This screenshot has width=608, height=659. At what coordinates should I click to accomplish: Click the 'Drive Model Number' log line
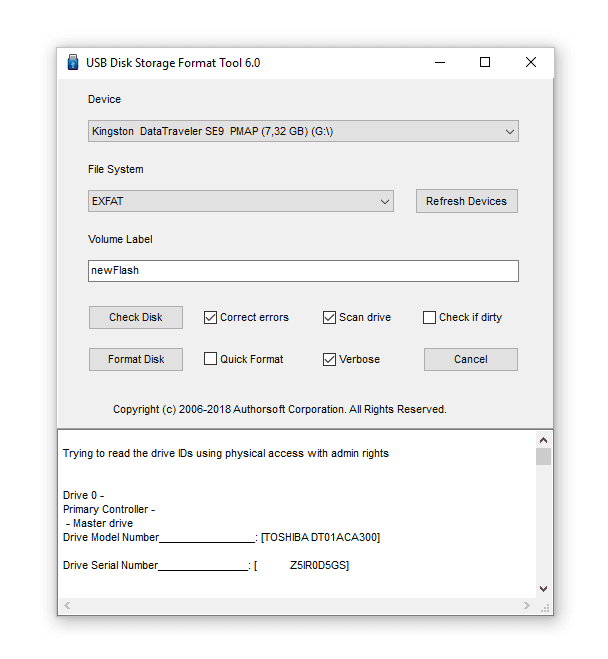[221, 538]
